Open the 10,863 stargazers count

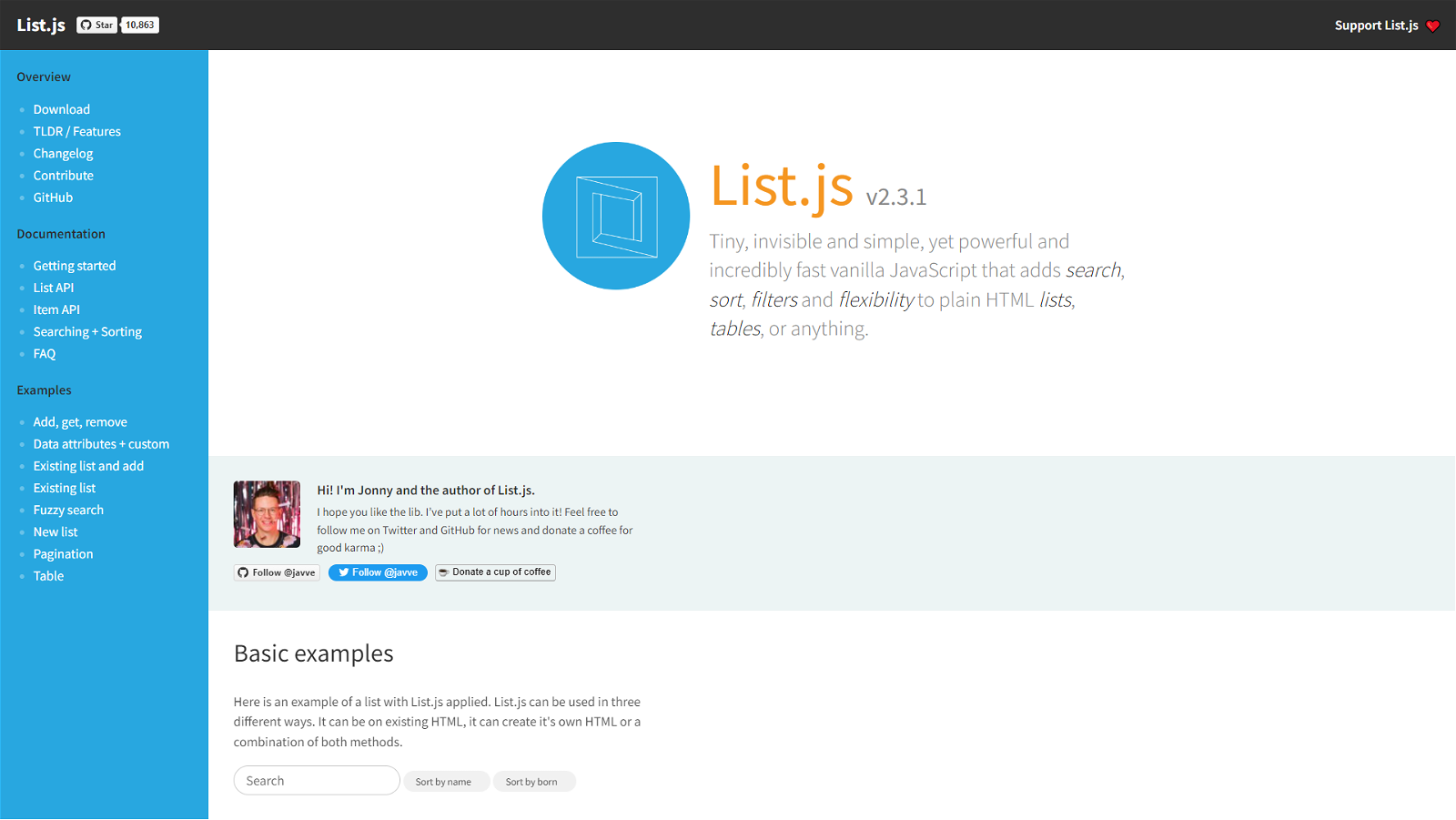pyautogui.click(x=140, y=25)
